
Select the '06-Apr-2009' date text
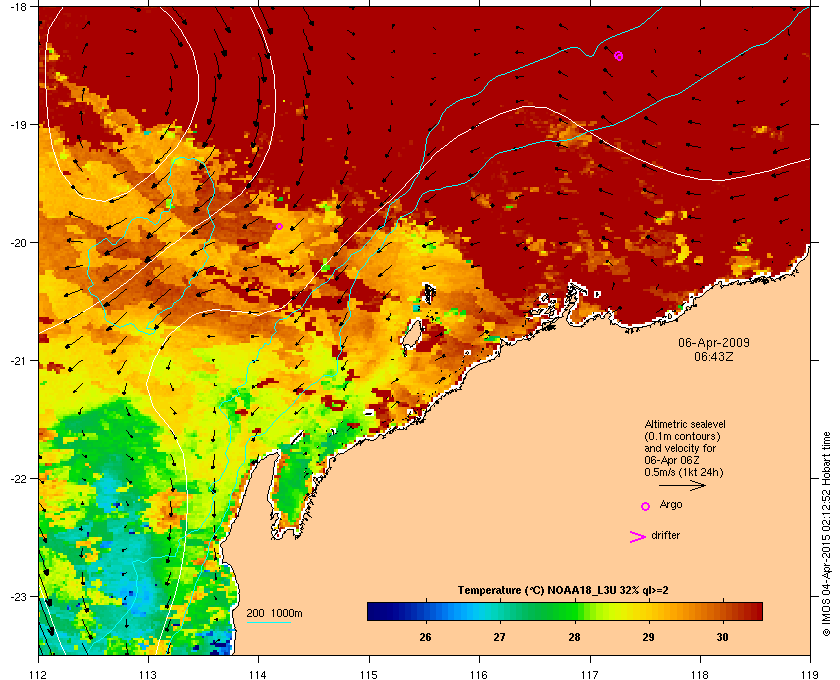[x=714, y=342]
